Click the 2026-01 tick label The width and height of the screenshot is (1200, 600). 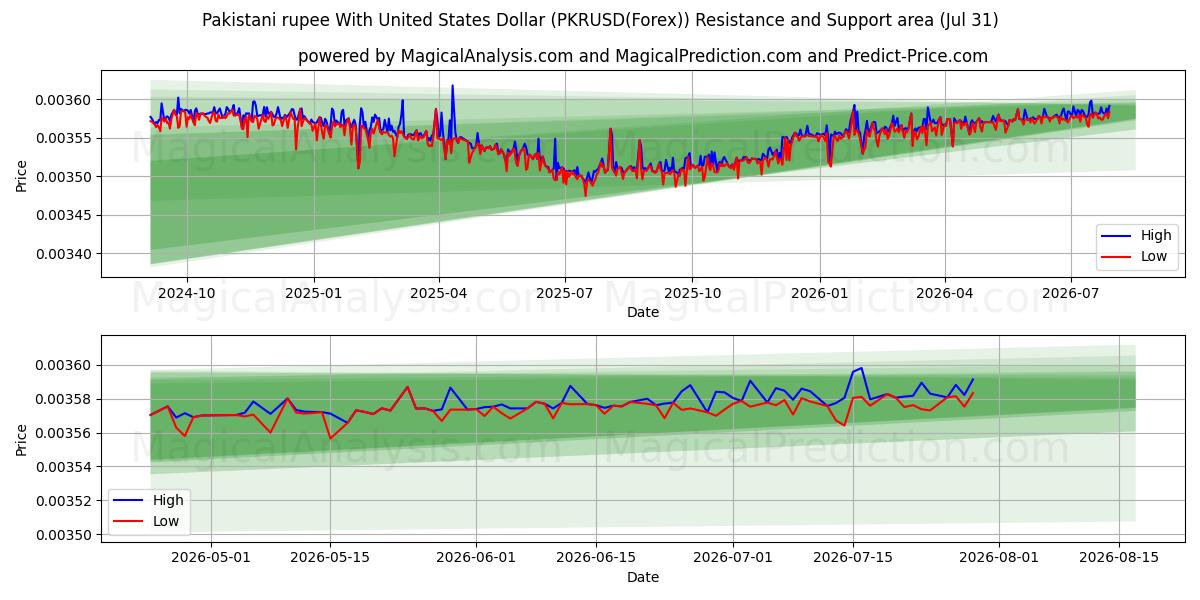[x=819, y=293]
